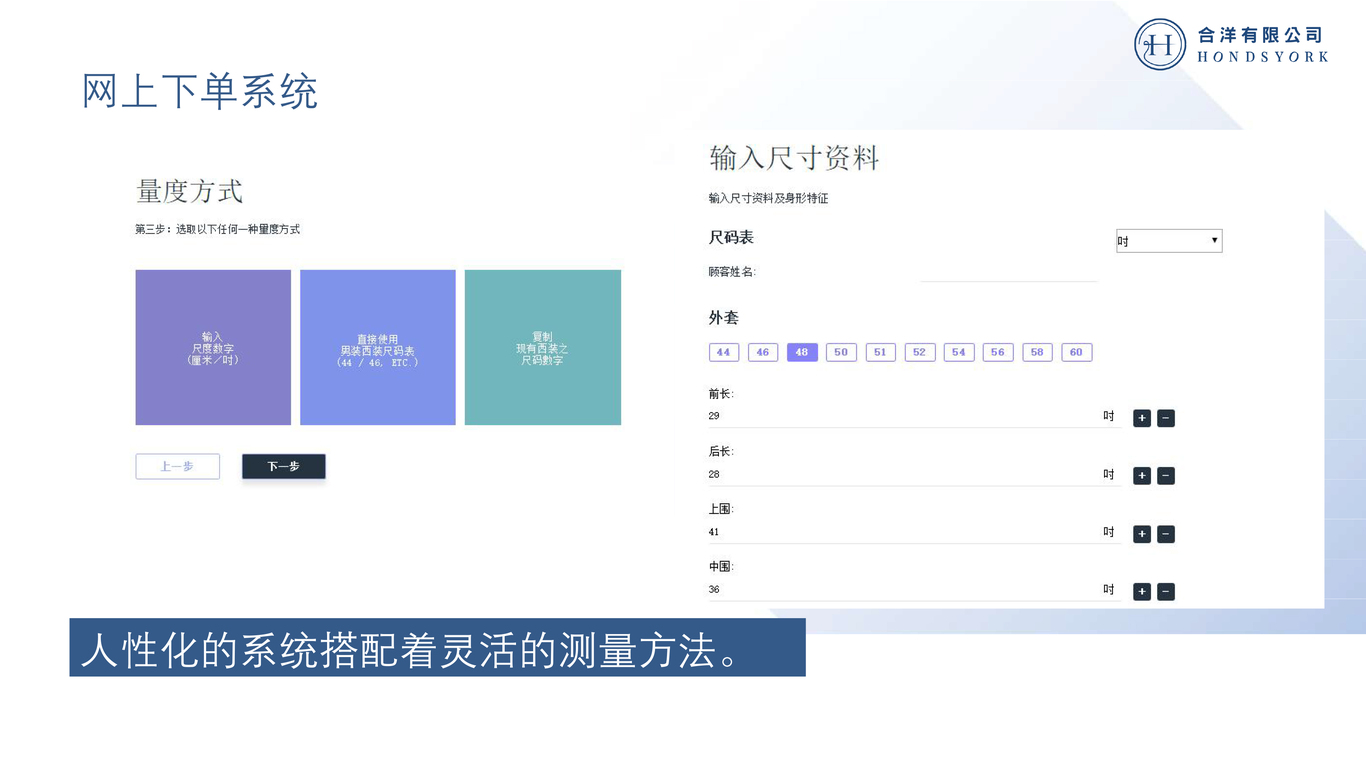
Task: Select jacket size 60
Action: [x=1076, y=352]
